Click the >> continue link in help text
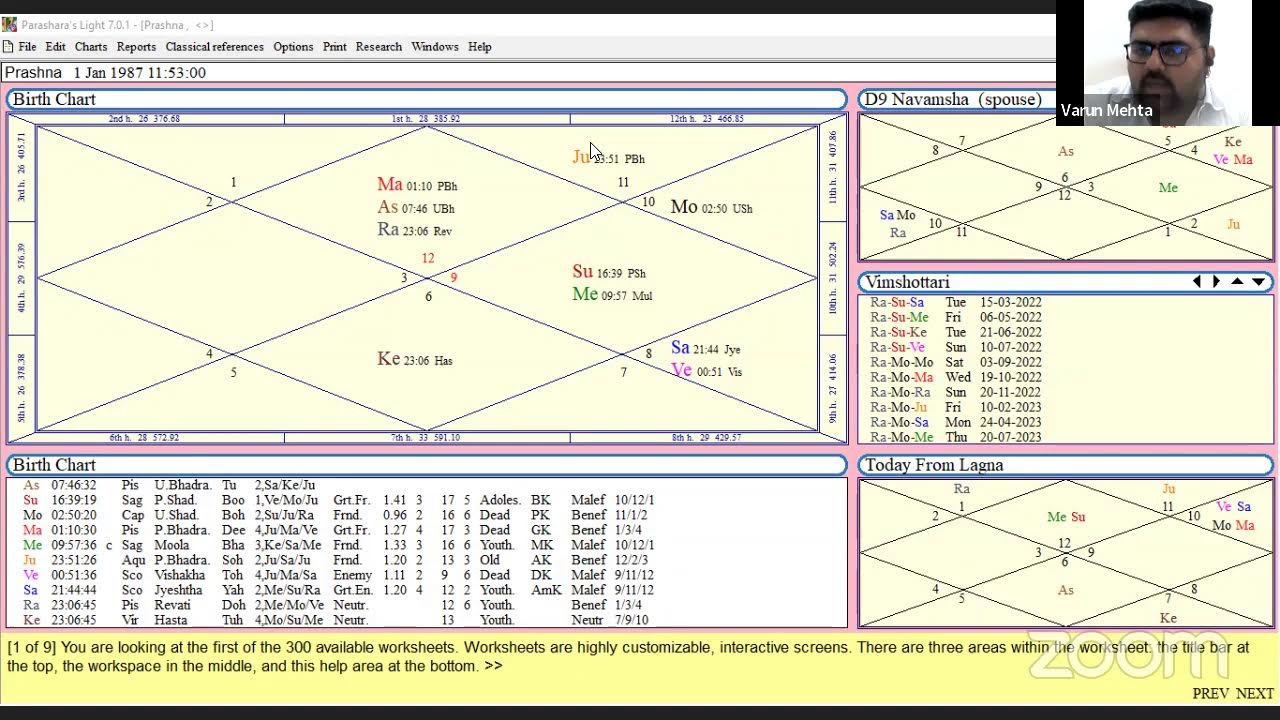The image size is (1280, 720). click(x=493, y=666)
